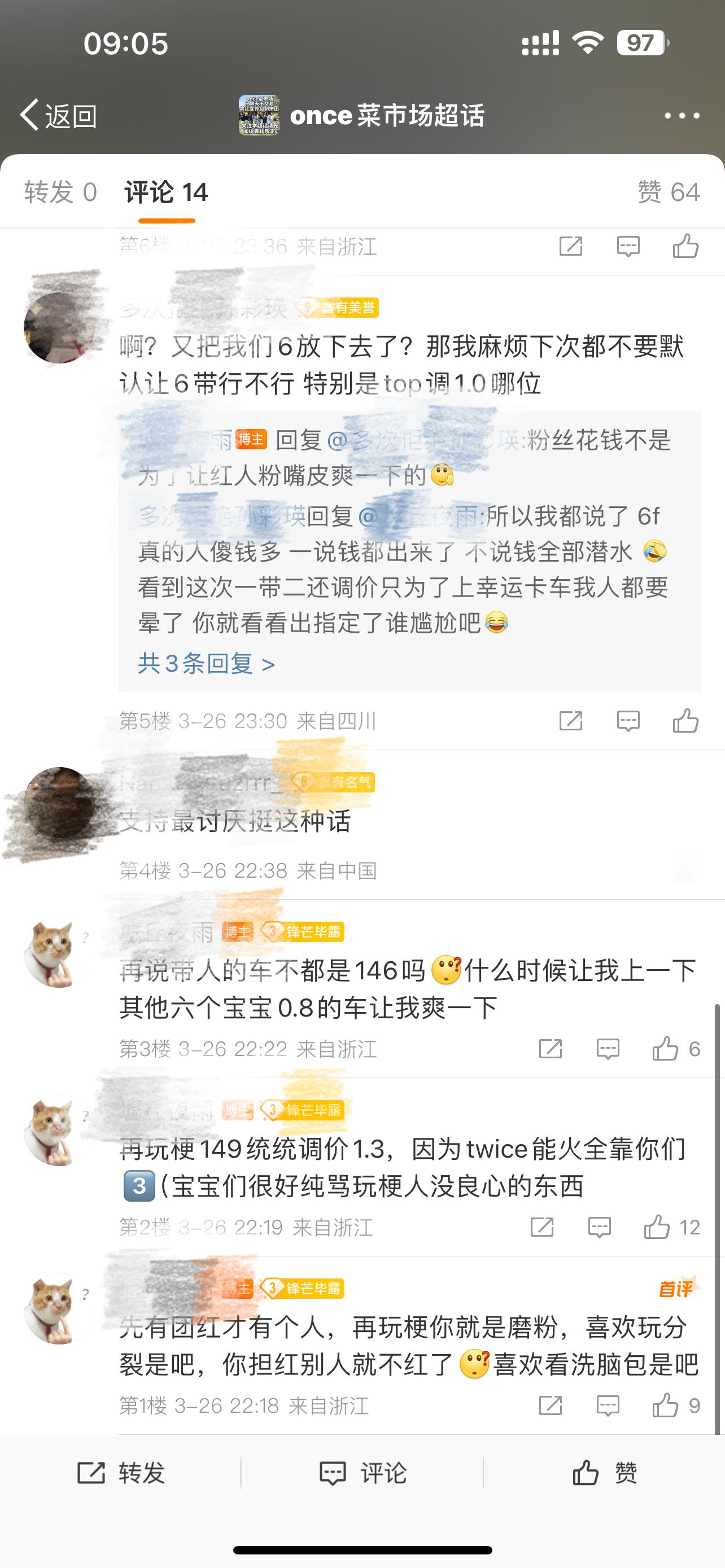Repost the 5th floor comment via share icon
Image resolution: width=725 pixels, height=1568 pixels.
coord(570,721)
